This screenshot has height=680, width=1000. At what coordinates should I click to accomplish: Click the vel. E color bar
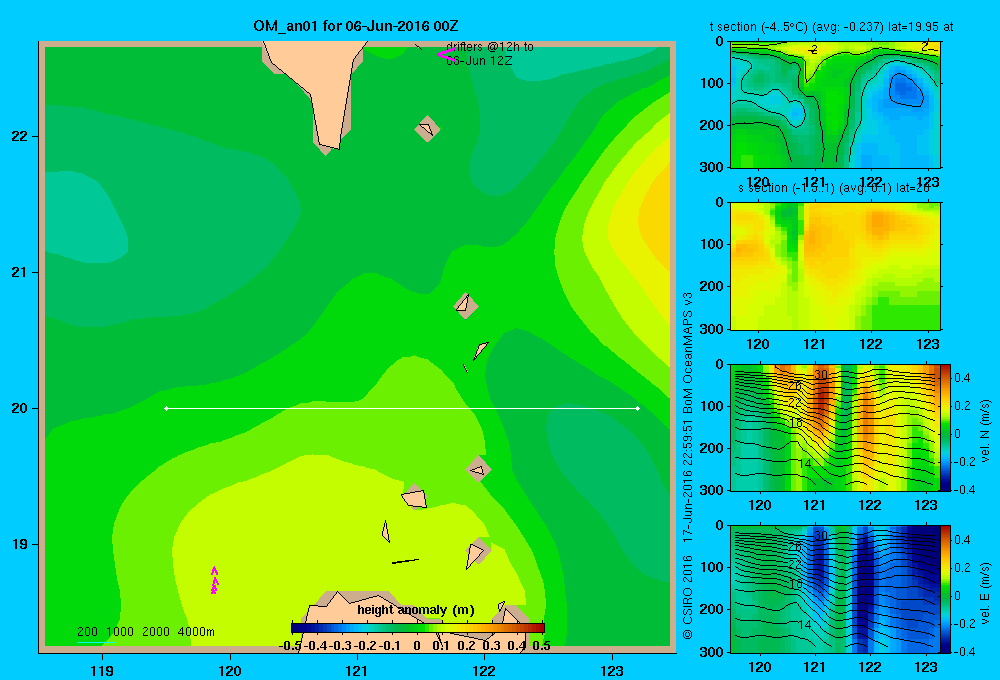(x=945, y=589)
